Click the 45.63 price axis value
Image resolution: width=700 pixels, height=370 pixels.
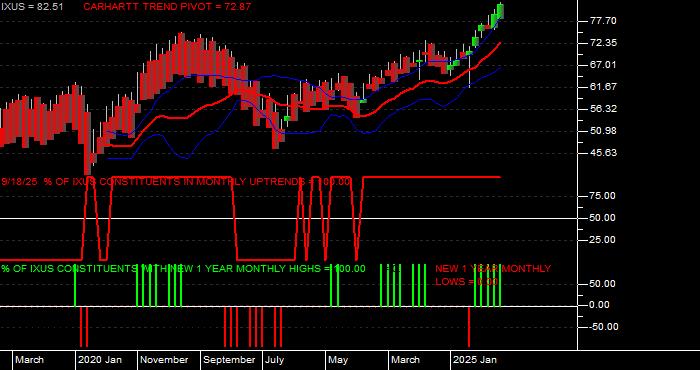604,153
